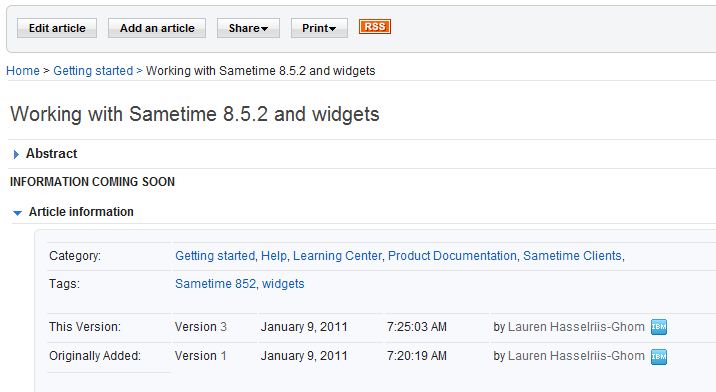Click IBM badge in Originally Added row
The height and width of the screenshot is (392, 716).
click(x=659, y=356)
